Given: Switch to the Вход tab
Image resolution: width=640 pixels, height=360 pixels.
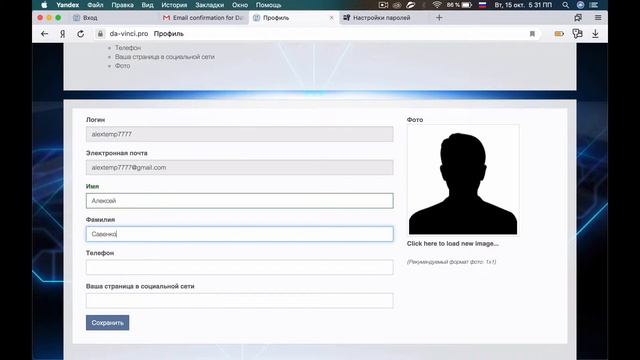Looking at the screenshot, I should [x=113, y=18].
